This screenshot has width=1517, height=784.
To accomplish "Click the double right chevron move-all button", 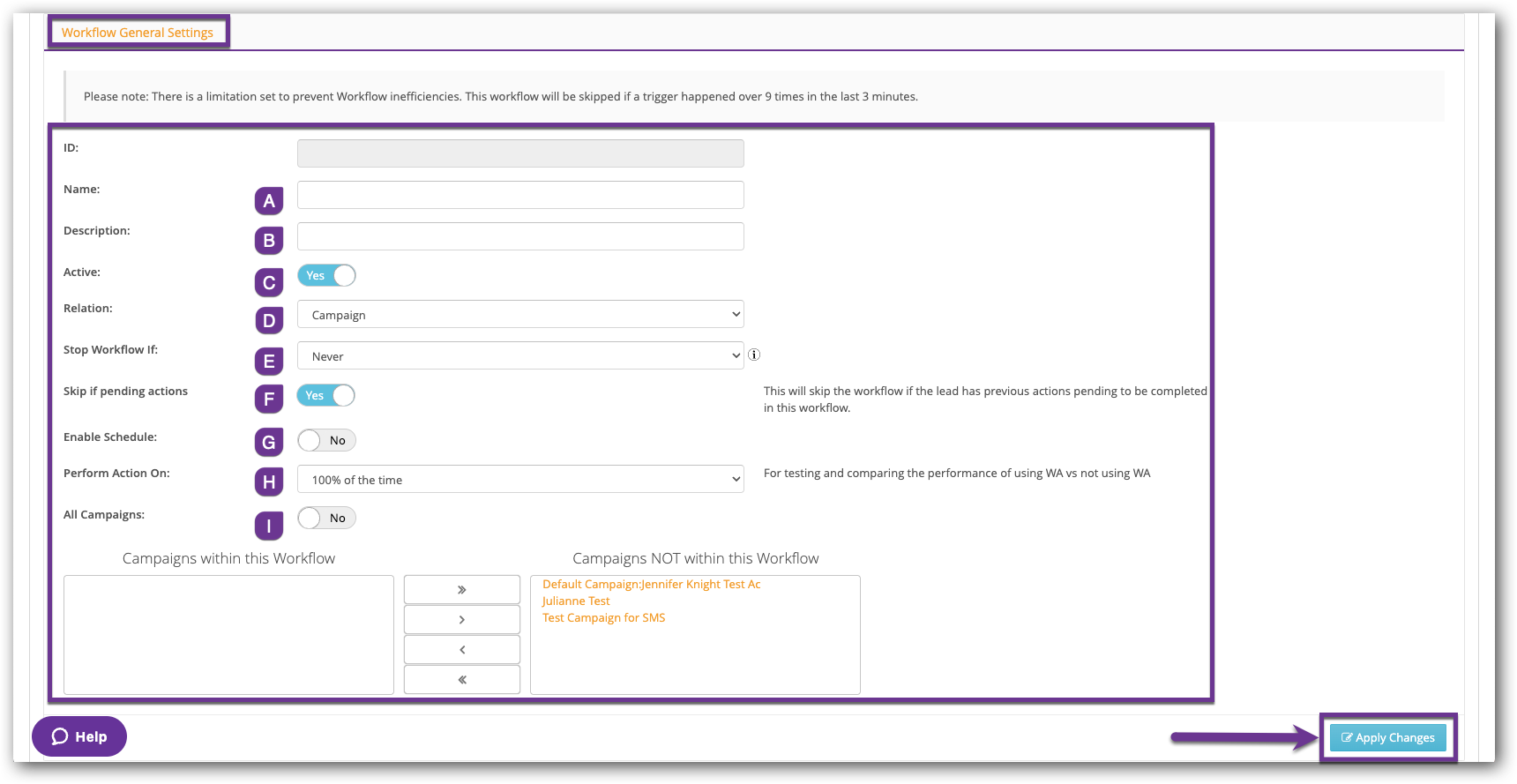I will 461,589.
